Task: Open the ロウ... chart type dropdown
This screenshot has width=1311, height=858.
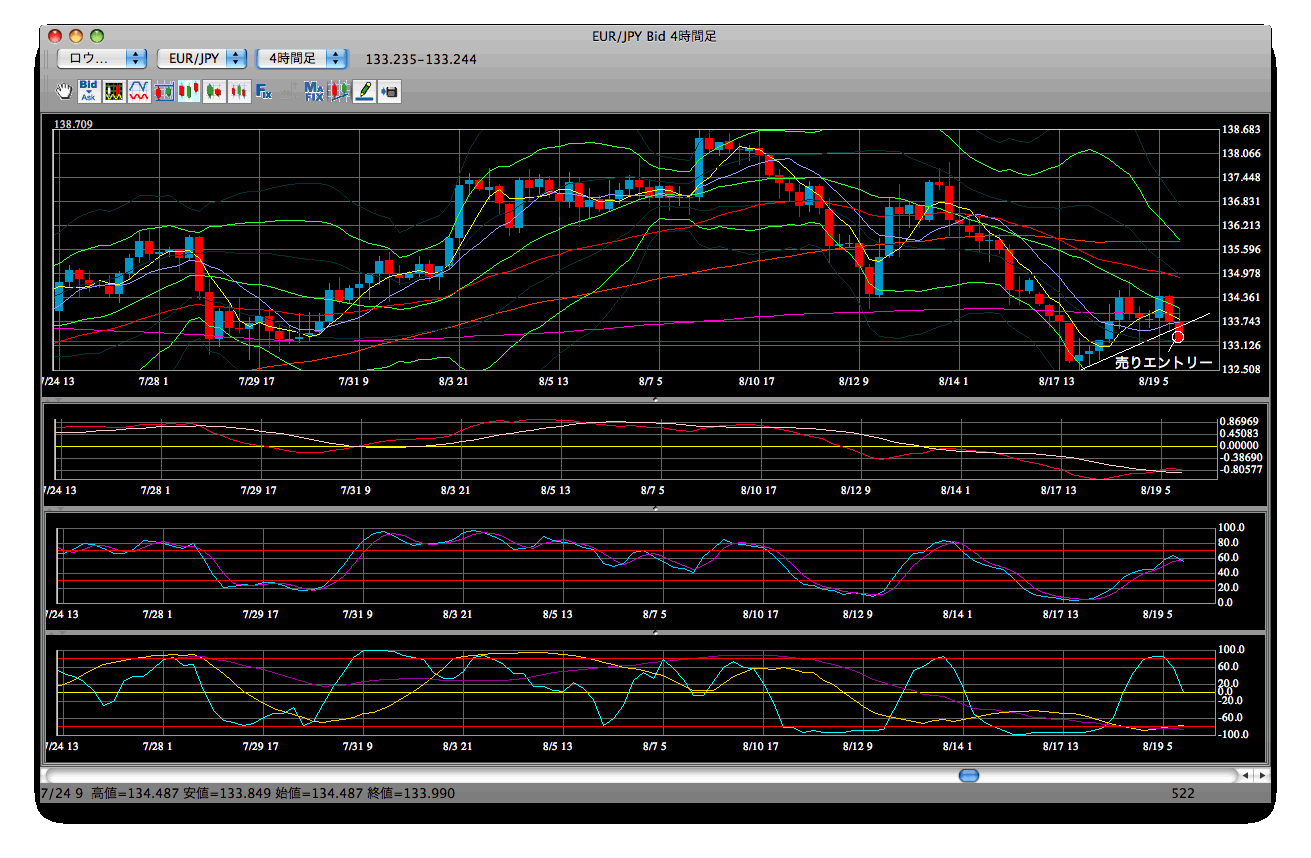Action: (102, 59)
